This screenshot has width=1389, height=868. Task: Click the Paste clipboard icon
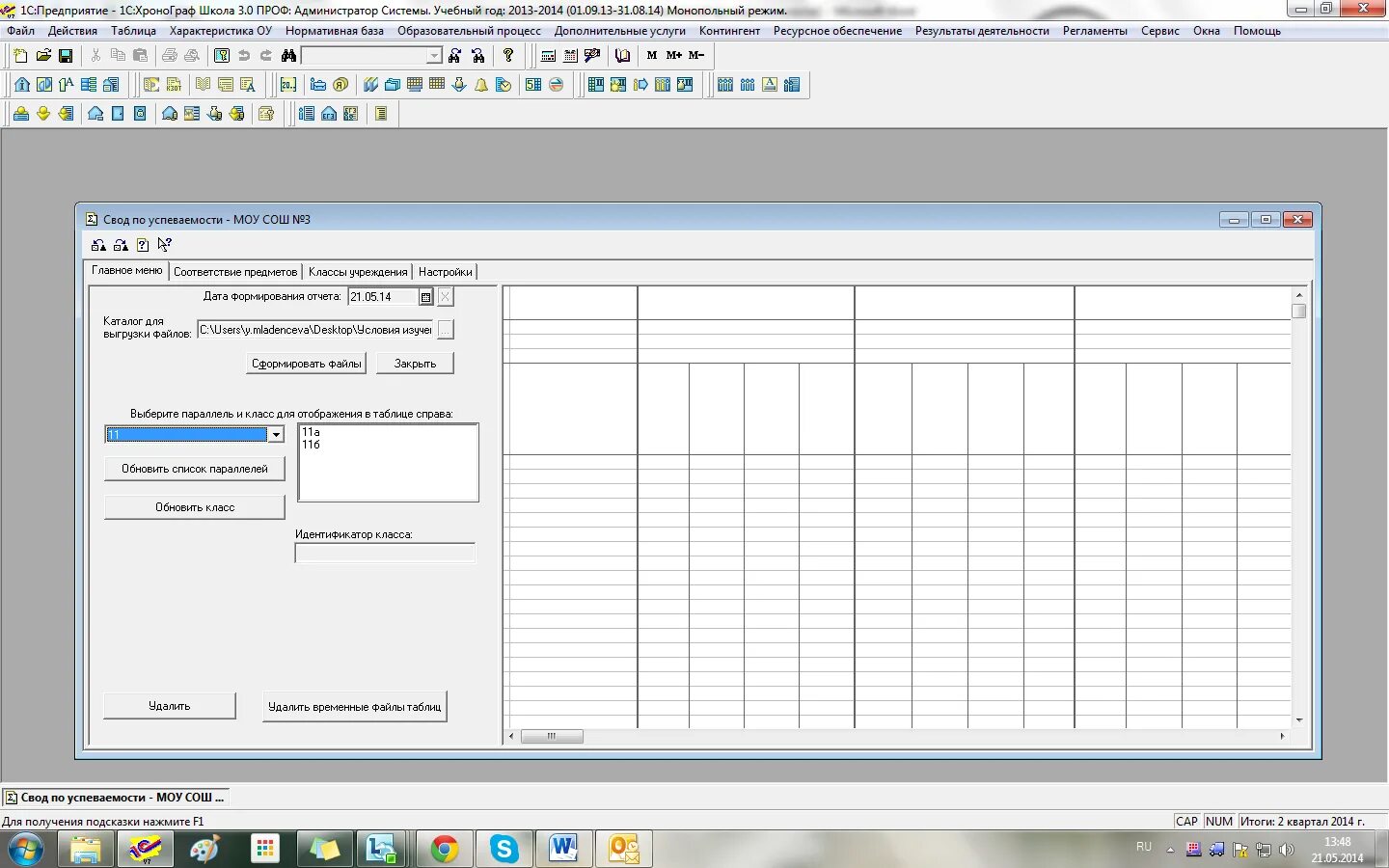point(140,55)
